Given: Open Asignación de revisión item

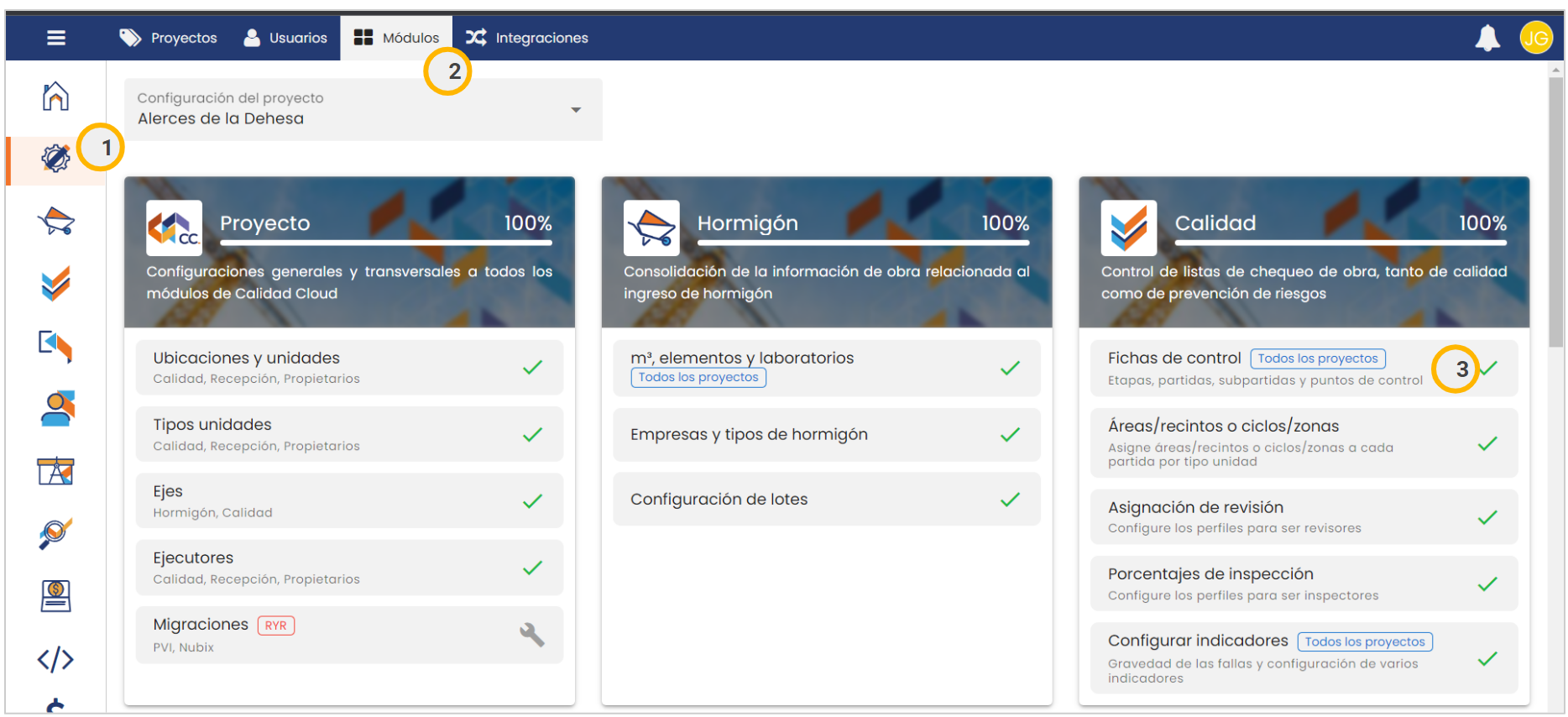Looking at the screenshot, I should click(1304, 516).
